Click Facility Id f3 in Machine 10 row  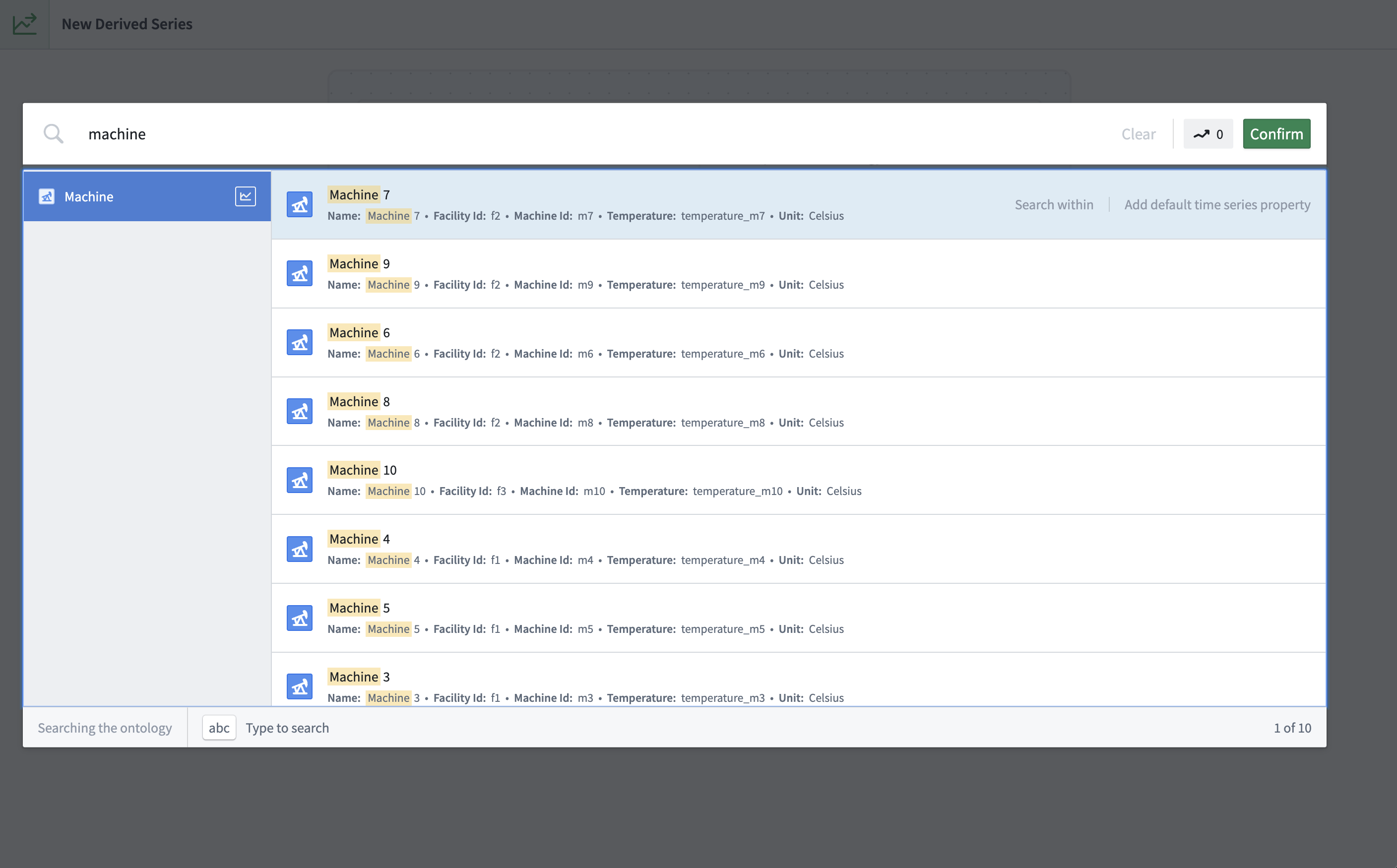tap(501, 492)
